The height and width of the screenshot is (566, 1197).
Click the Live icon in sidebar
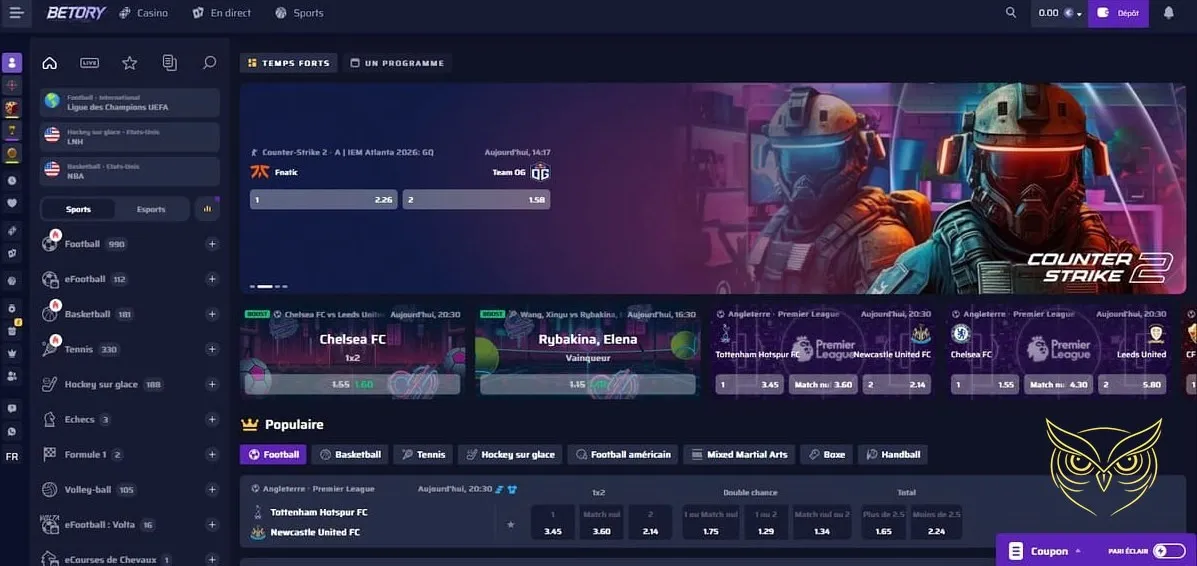pos(89,63)
